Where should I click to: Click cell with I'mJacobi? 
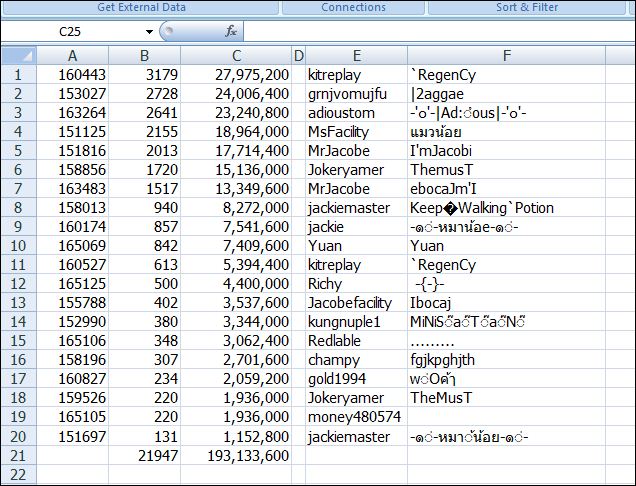coord(507,151)
